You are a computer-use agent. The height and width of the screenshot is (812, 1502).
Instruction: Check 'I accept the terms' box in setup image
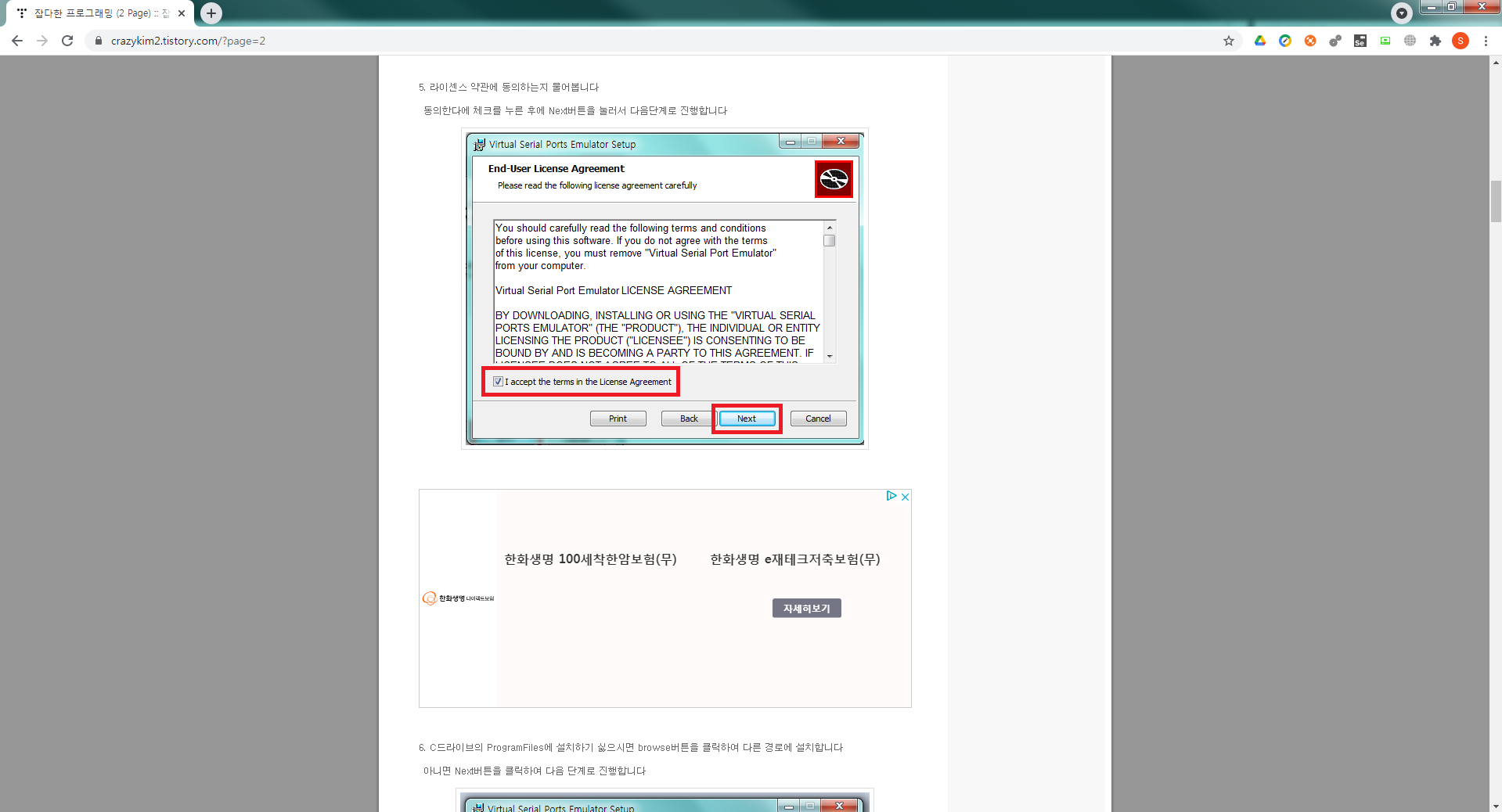[x=498, y=382]
